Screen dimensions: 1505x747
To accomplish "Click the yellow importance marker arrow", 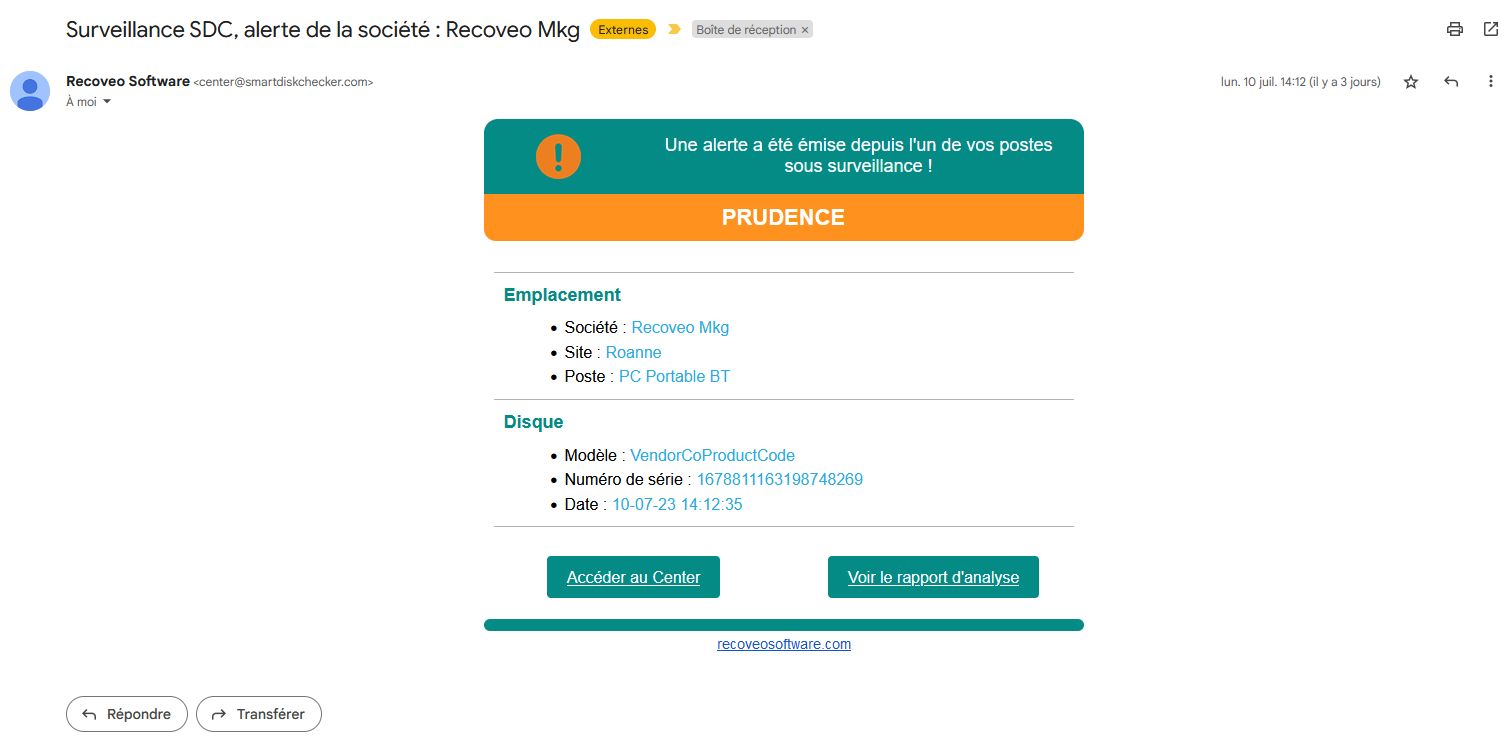I will [x=674, y=30].
